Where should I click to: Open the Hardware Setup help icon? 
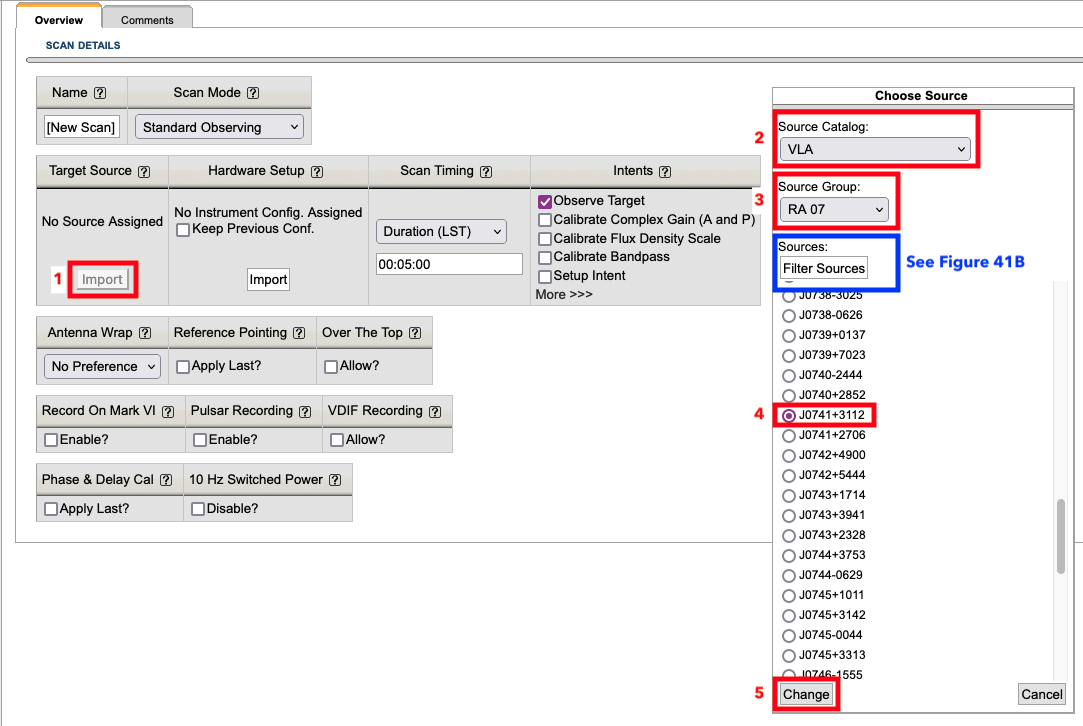pos(317,171)
